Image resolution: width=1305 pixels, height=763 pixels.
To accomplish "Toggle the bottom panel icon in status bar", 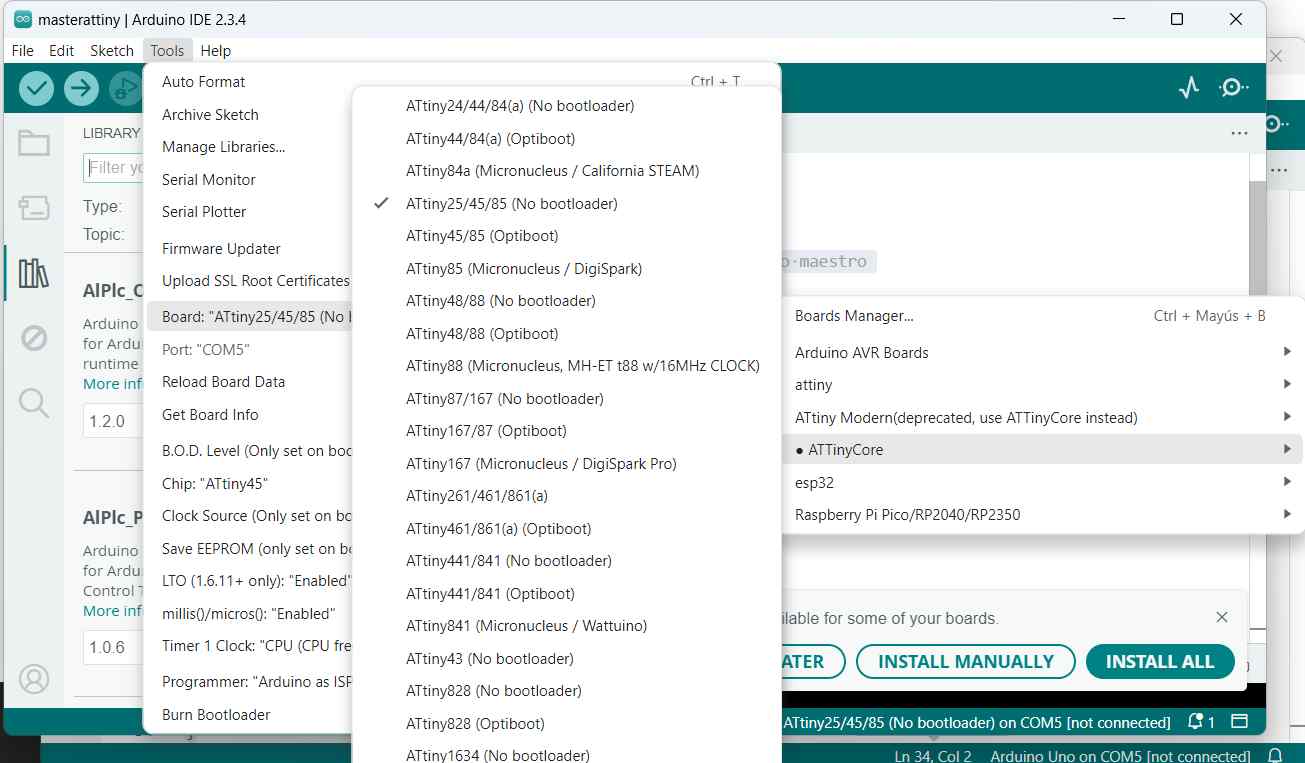I will click(x=1240, y=722).
